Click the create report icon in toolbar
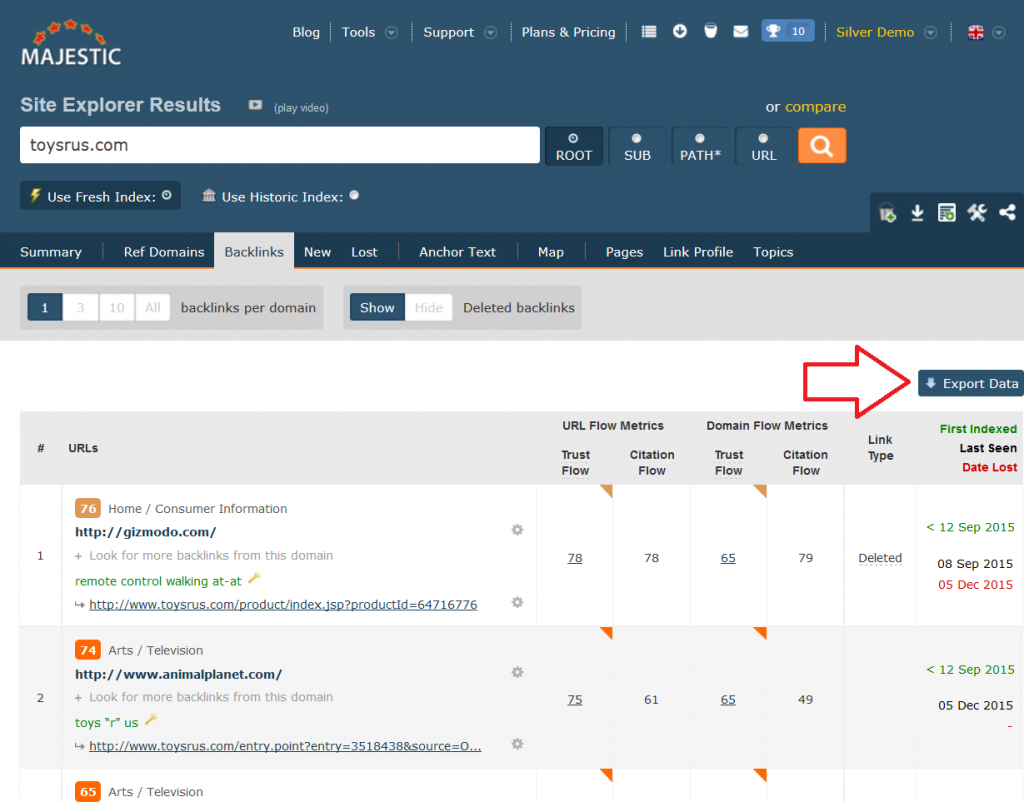Image resolution: width=1024 pixels, height=802 pixels. (946, 213)
